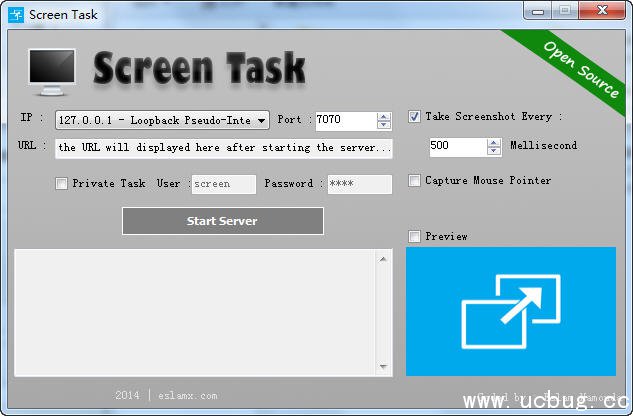This screenshot has height=416, width=633.
Task: Decrease millisecond interval with down arrow
Action: click(x=494, y=151)
